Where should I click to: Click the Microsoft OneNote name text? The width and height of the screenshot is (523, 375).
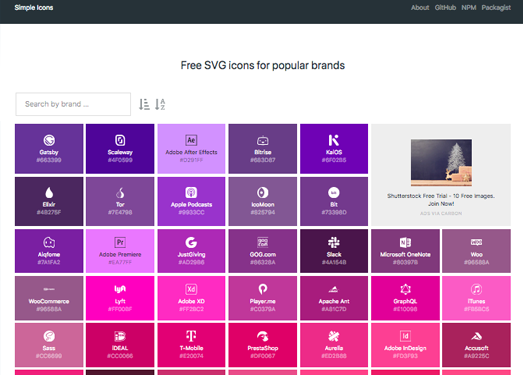[x=405, y=255]
